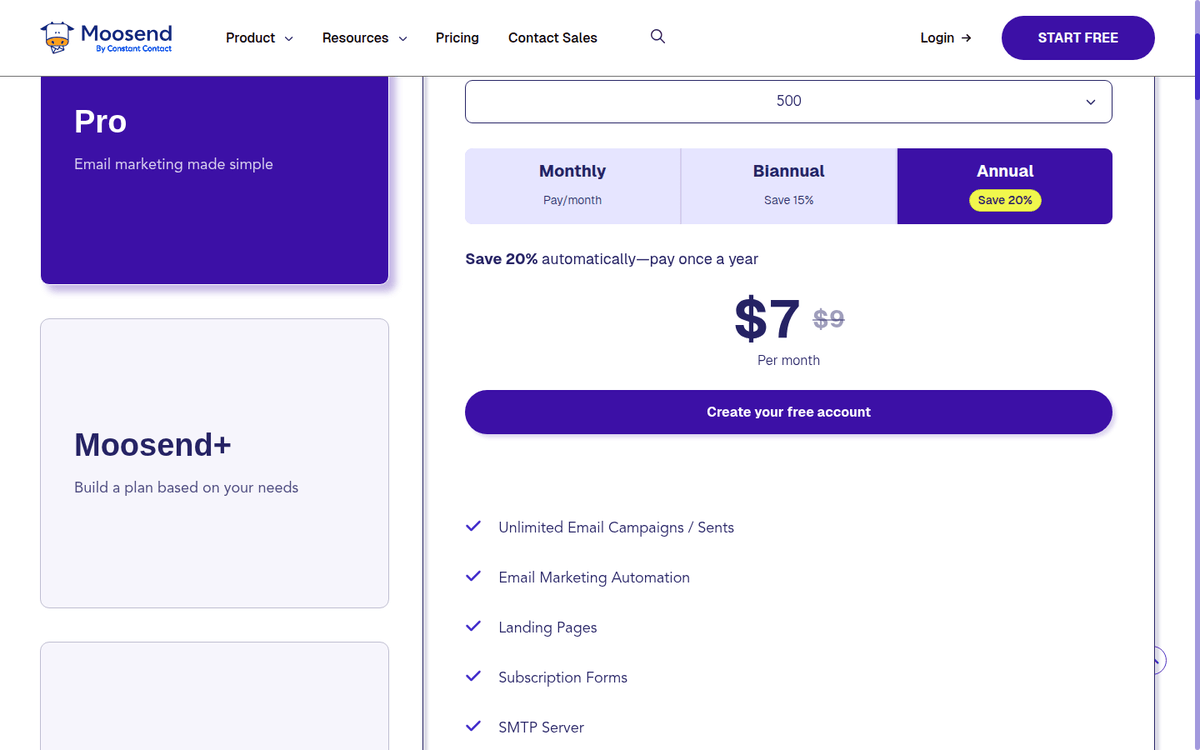1200x750 pixels.
Task: Click the scroll-to-top arrow icon
Action: (x=1158, y=660)
